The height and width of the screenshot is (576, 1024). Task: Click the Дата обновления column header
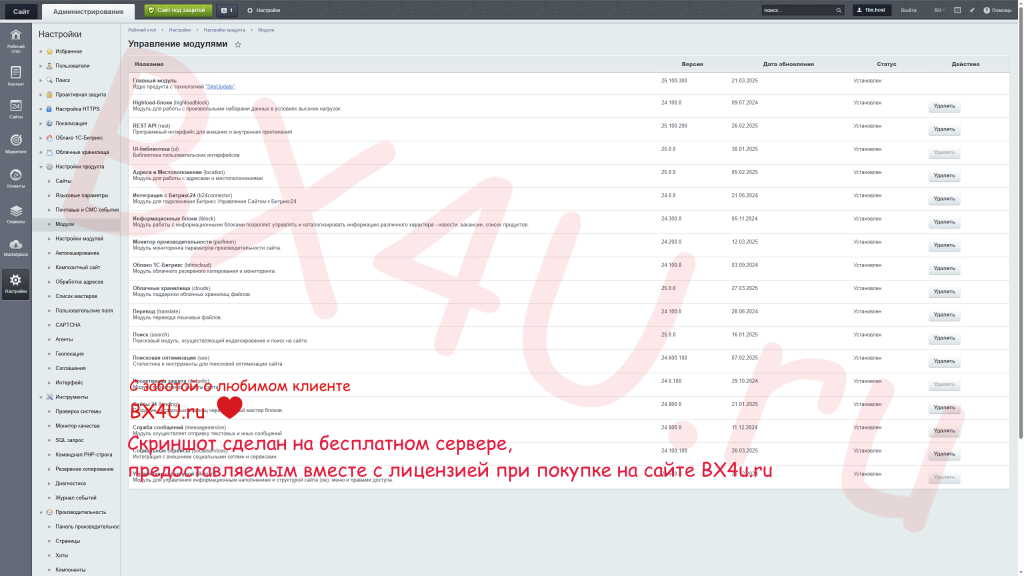tap(788, 64)
